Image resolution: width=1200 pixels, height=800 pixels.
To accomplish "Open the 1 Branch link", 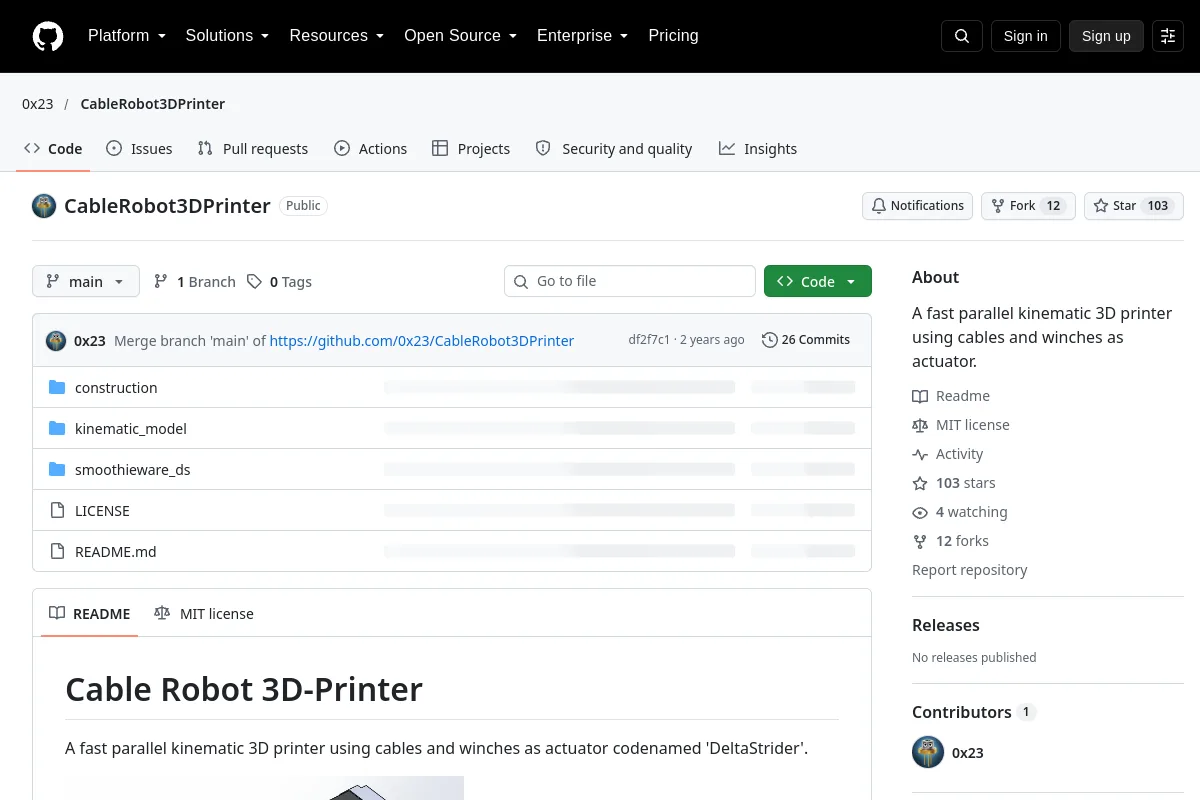I will [x=195, y=282].
